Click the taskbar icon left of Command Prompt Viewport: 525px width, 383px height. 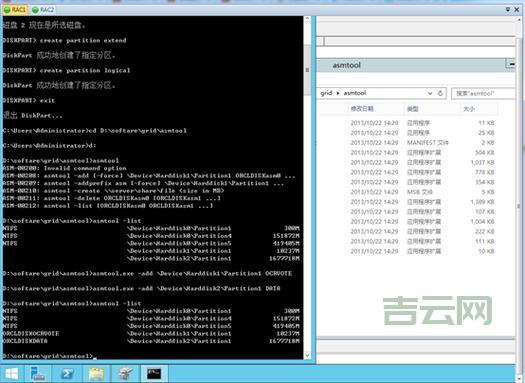tap(125, 374)
